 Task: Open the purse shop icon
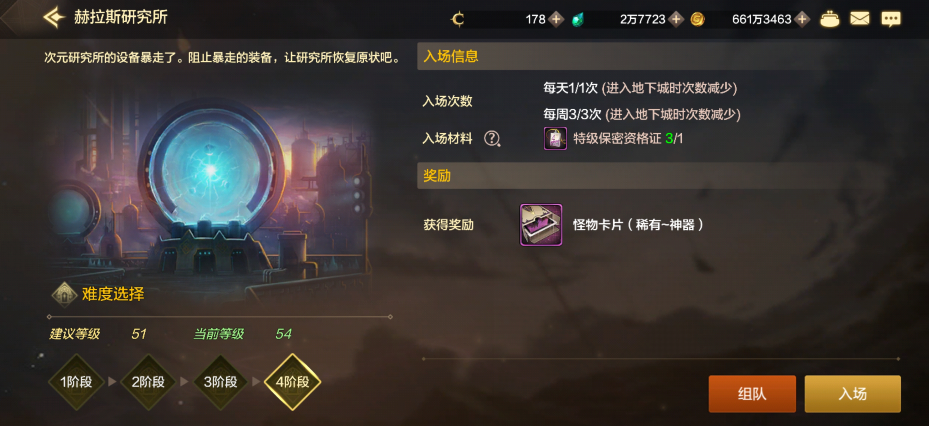829,20
